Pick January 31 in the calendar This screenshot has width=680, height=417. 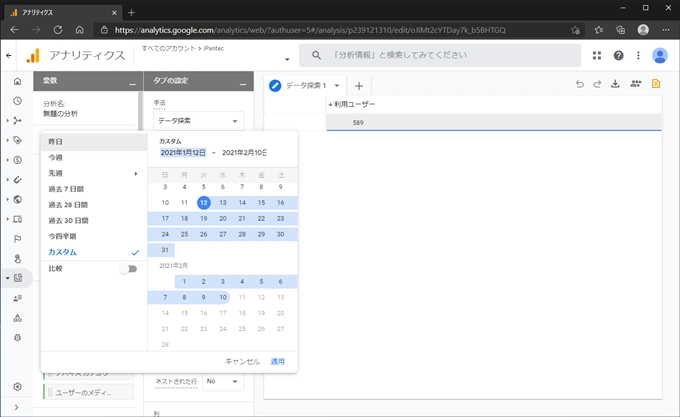[x=165, y=250]
